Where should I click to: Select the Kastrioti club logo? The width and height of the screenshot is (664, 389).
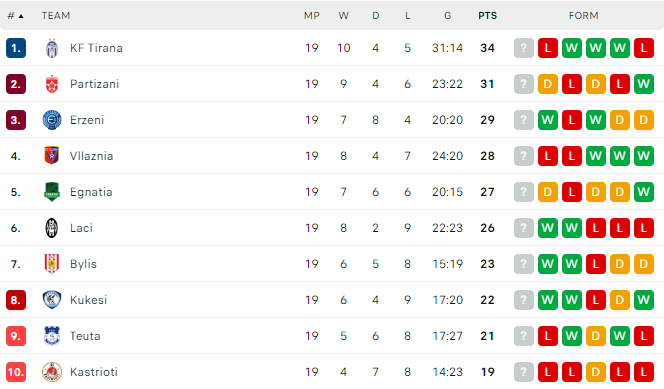point(52,372)
